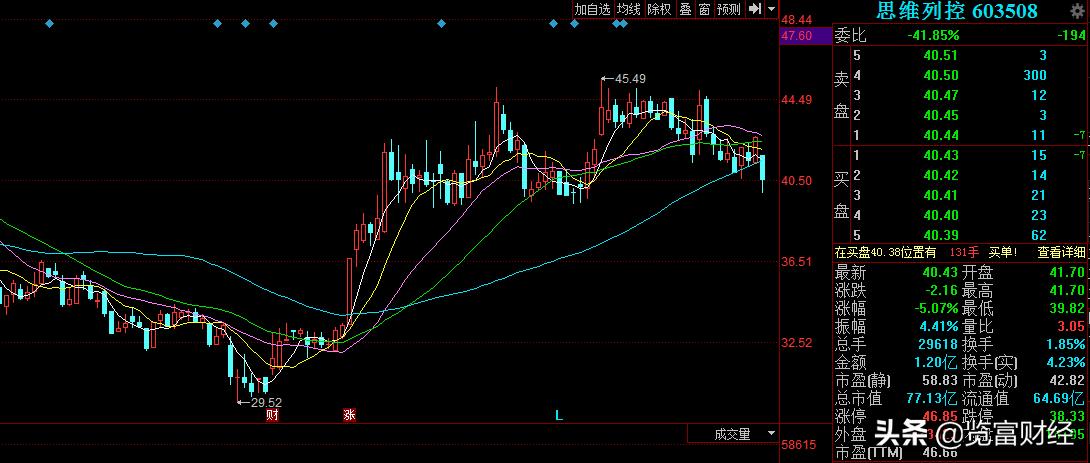This screenshot has width=1090, height=463.
Task: Click the 预测 forecast toolbar button
Action: [x=729, y=9]
